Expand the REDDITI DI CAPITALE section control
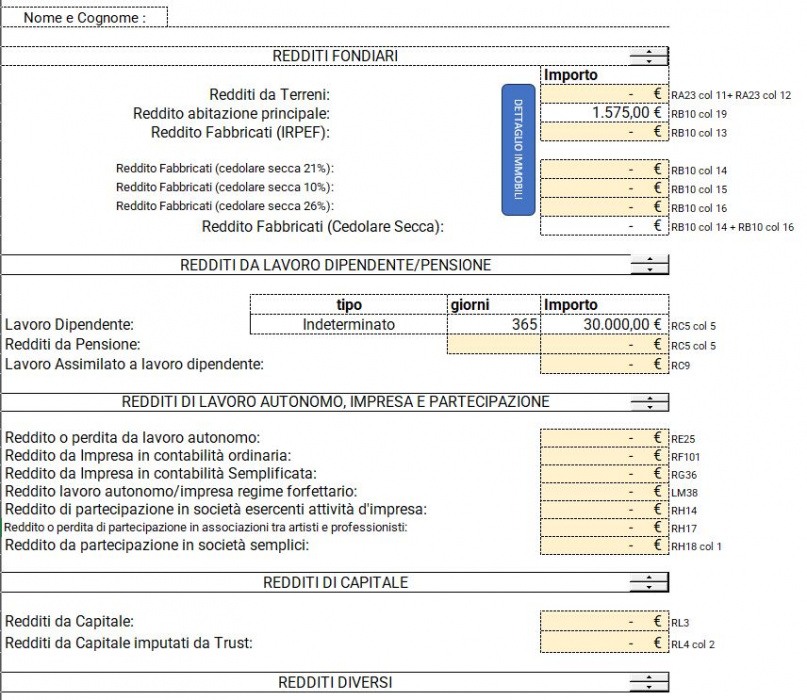Viewport: 807px width, 700px height. (x=649, y=582)
